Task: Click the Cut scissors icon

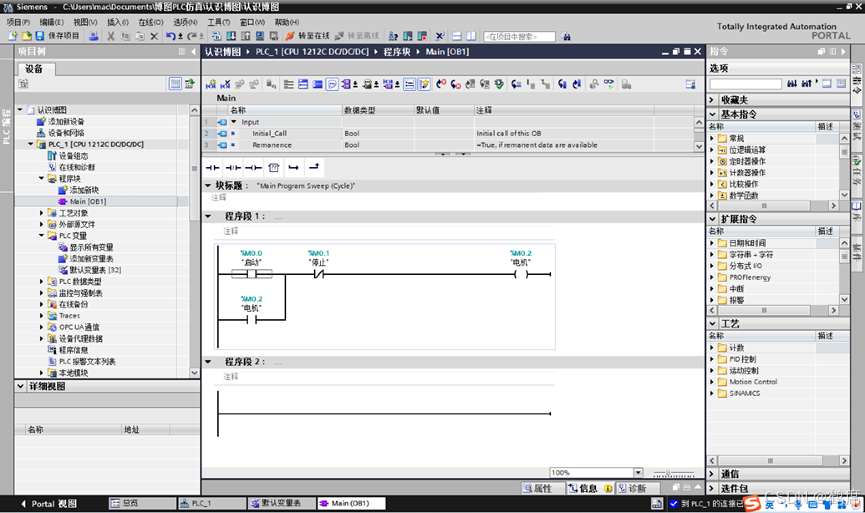Action: [111, 36]
